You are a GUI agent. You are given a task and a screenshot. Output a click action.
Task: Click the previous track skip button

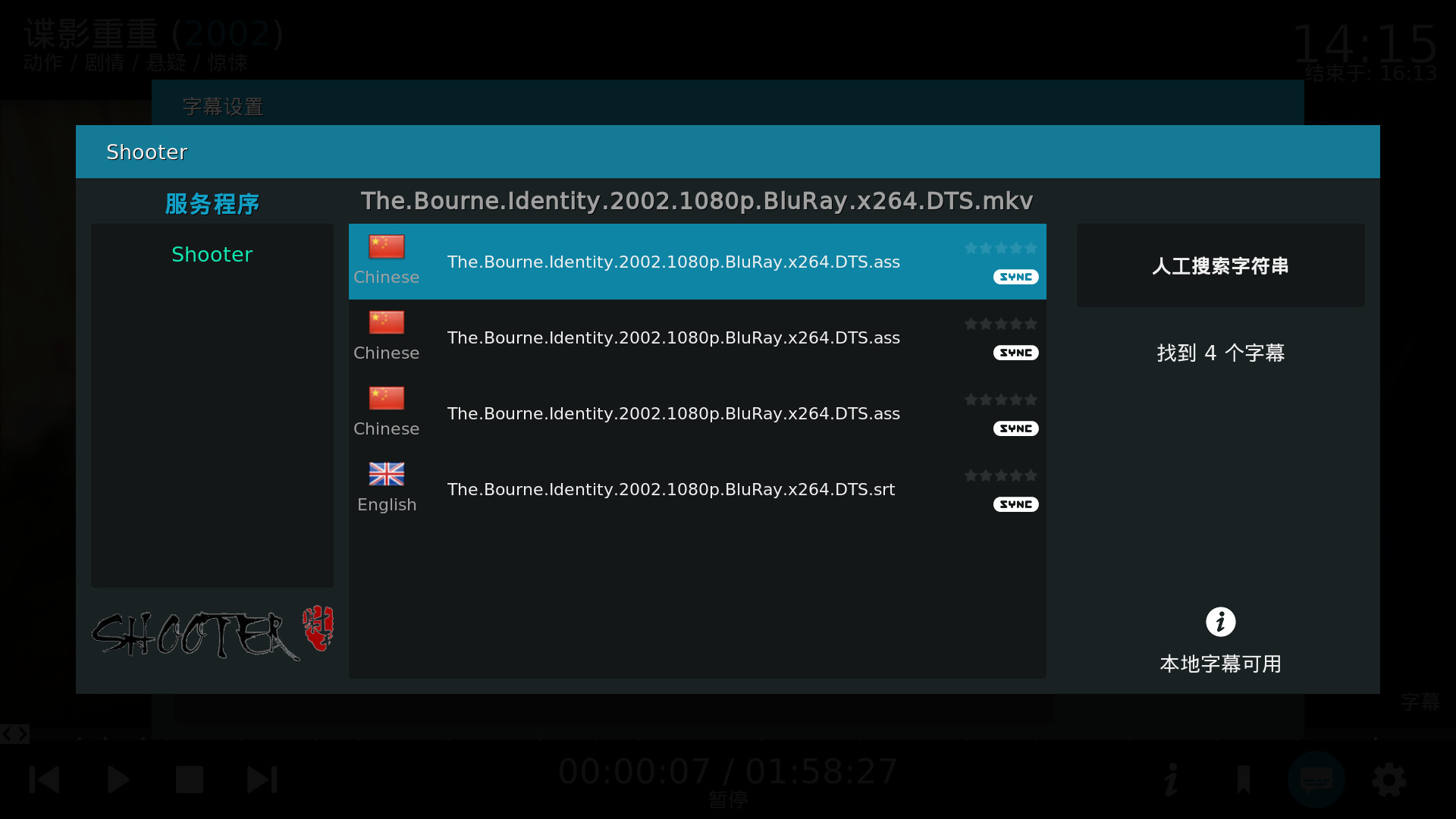click(44, 780)
